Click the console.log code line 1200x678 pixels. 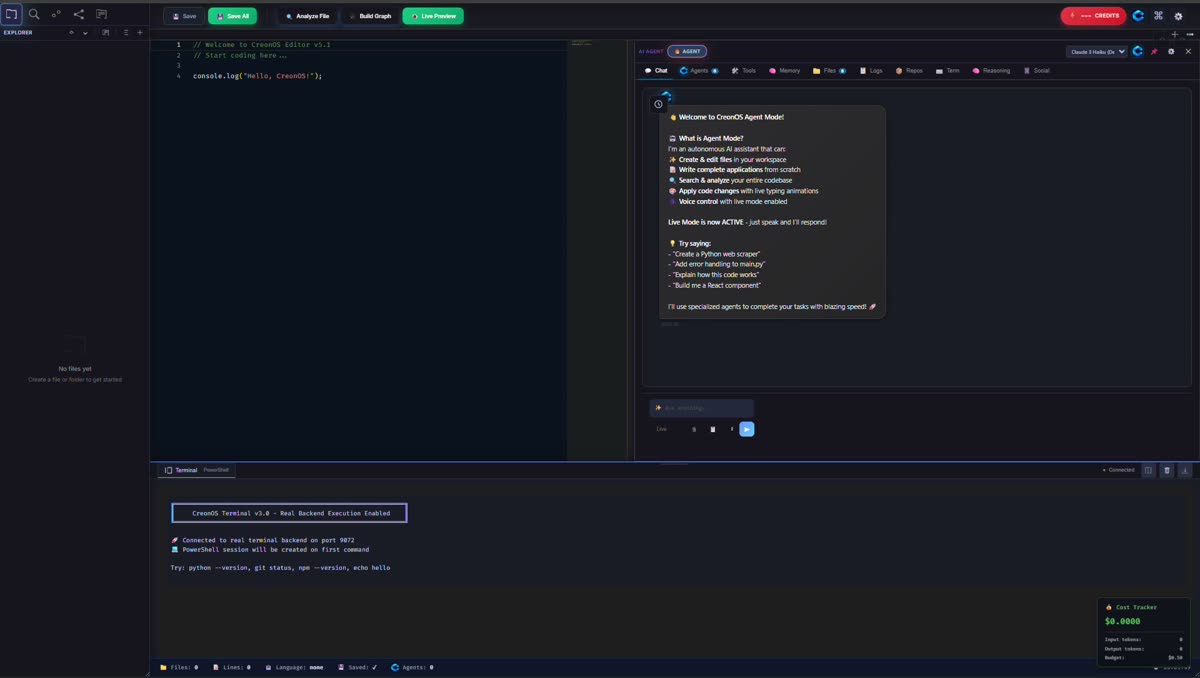(x=258, y=76)
